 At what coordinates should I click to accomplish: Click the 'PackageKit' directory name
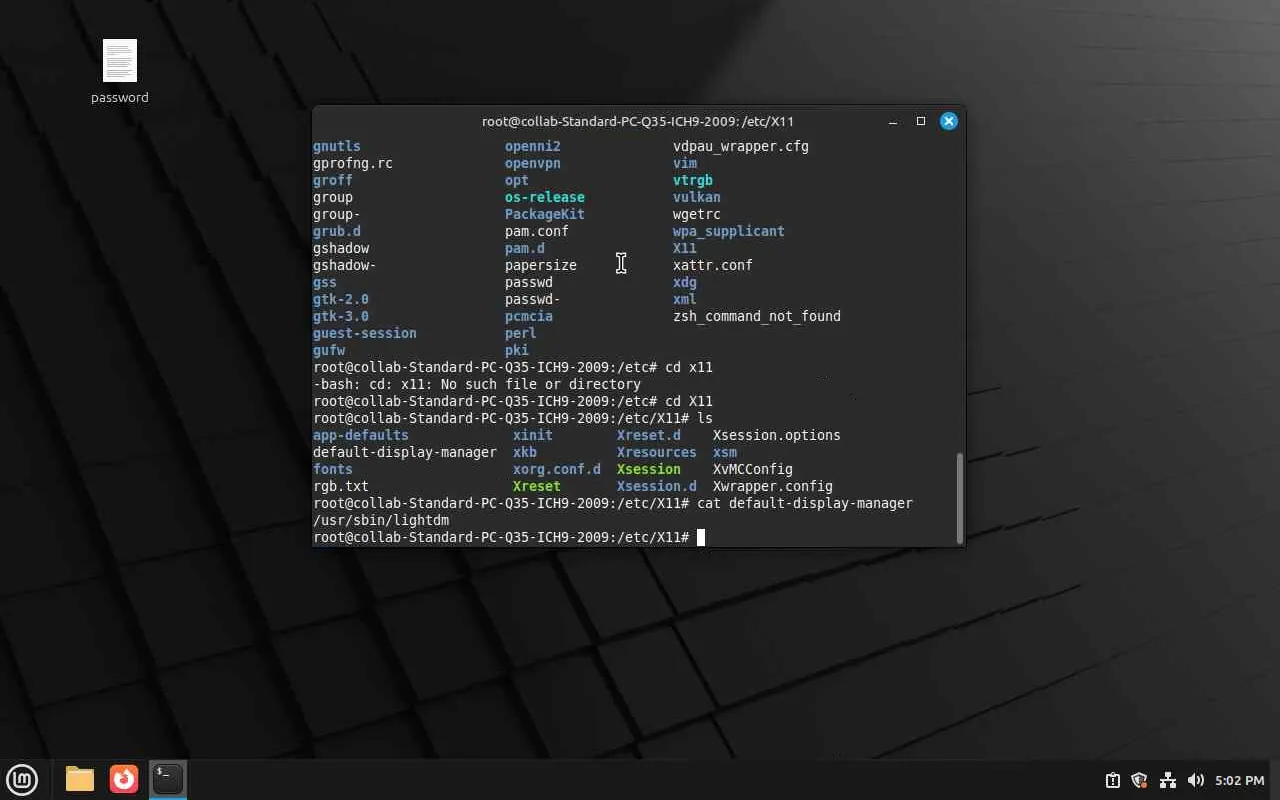coord(545,214)
